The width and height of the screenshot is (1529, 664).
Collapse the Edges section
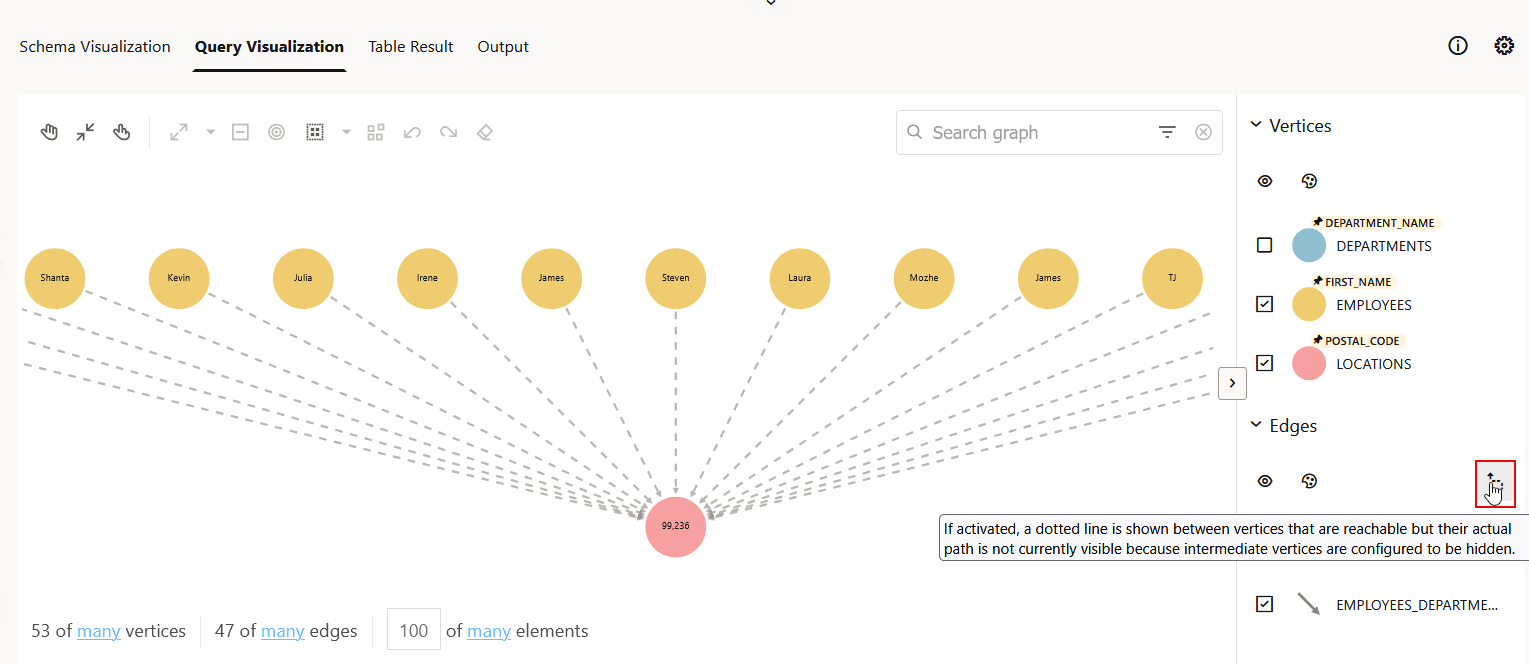click(1256, 425)
